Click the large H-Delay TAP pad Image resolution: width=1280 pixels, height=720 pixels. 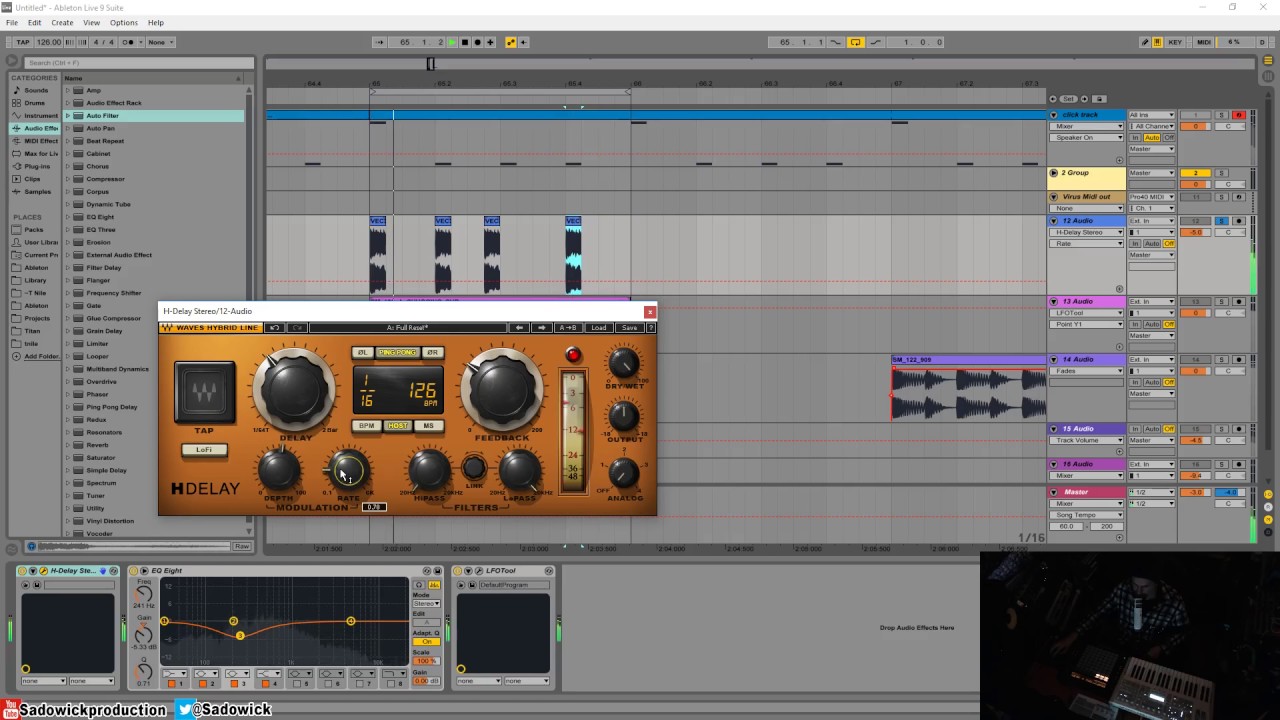[205, 391]
